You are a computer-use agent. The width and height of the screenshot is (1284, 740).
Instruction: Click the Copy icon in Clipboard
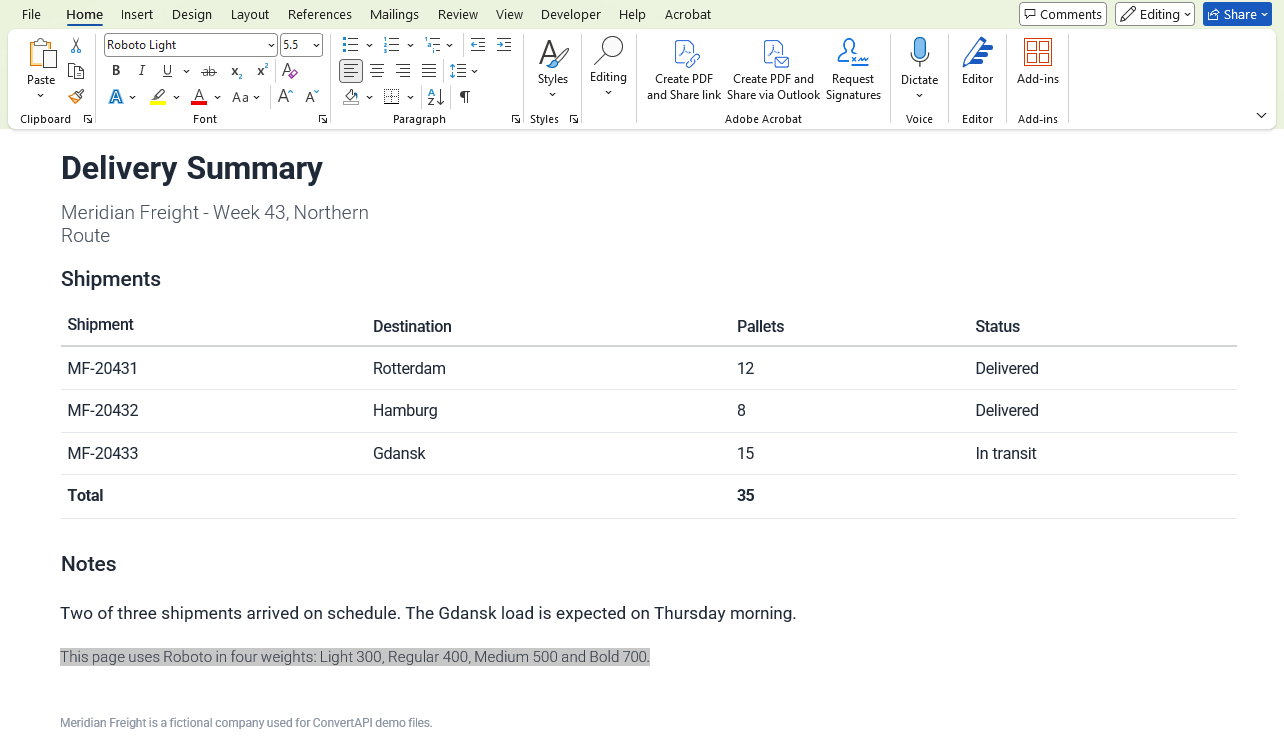click(76, 71)
